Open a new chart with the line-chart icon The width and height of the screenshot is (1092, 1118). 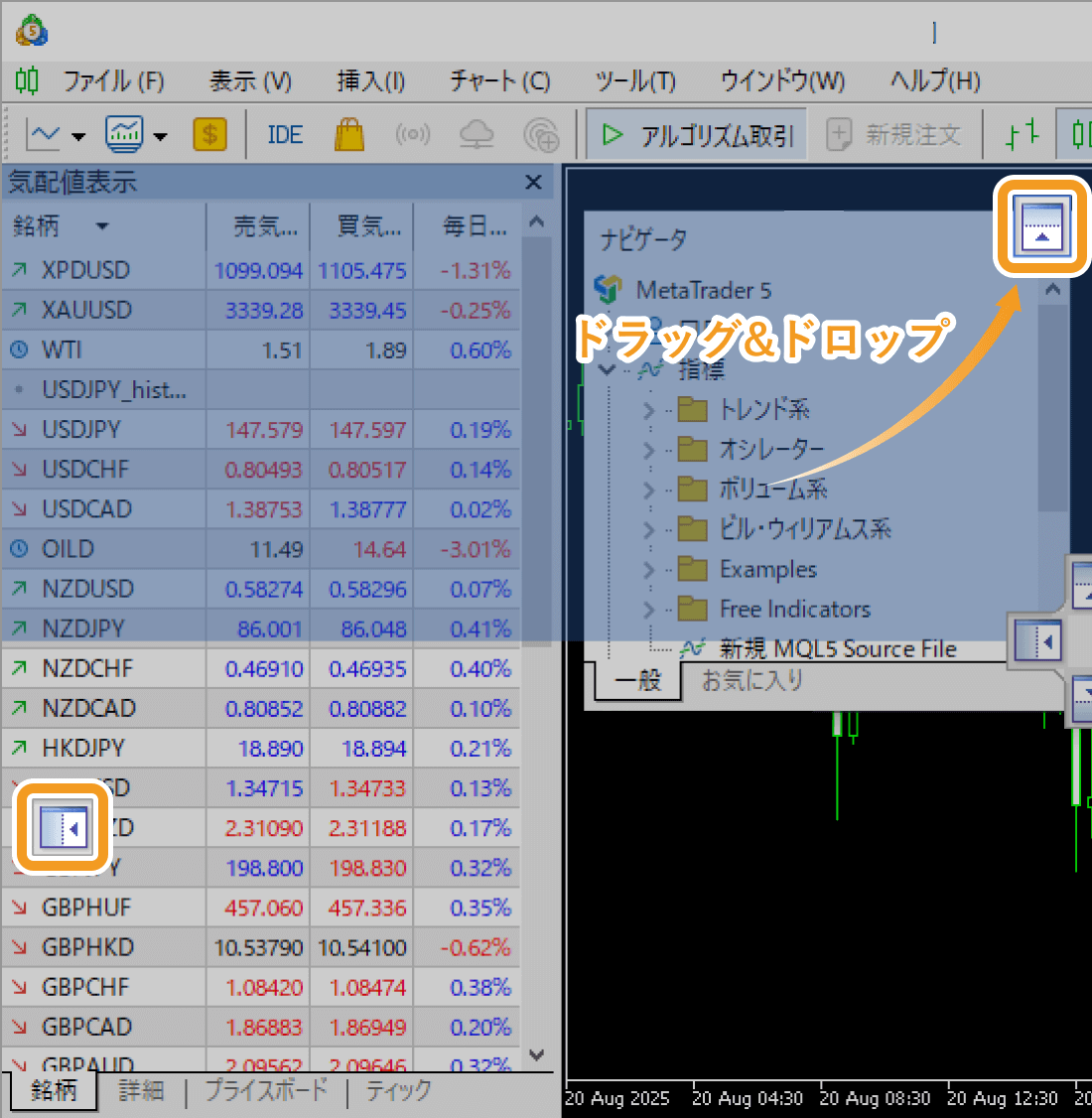pos(44,134)
